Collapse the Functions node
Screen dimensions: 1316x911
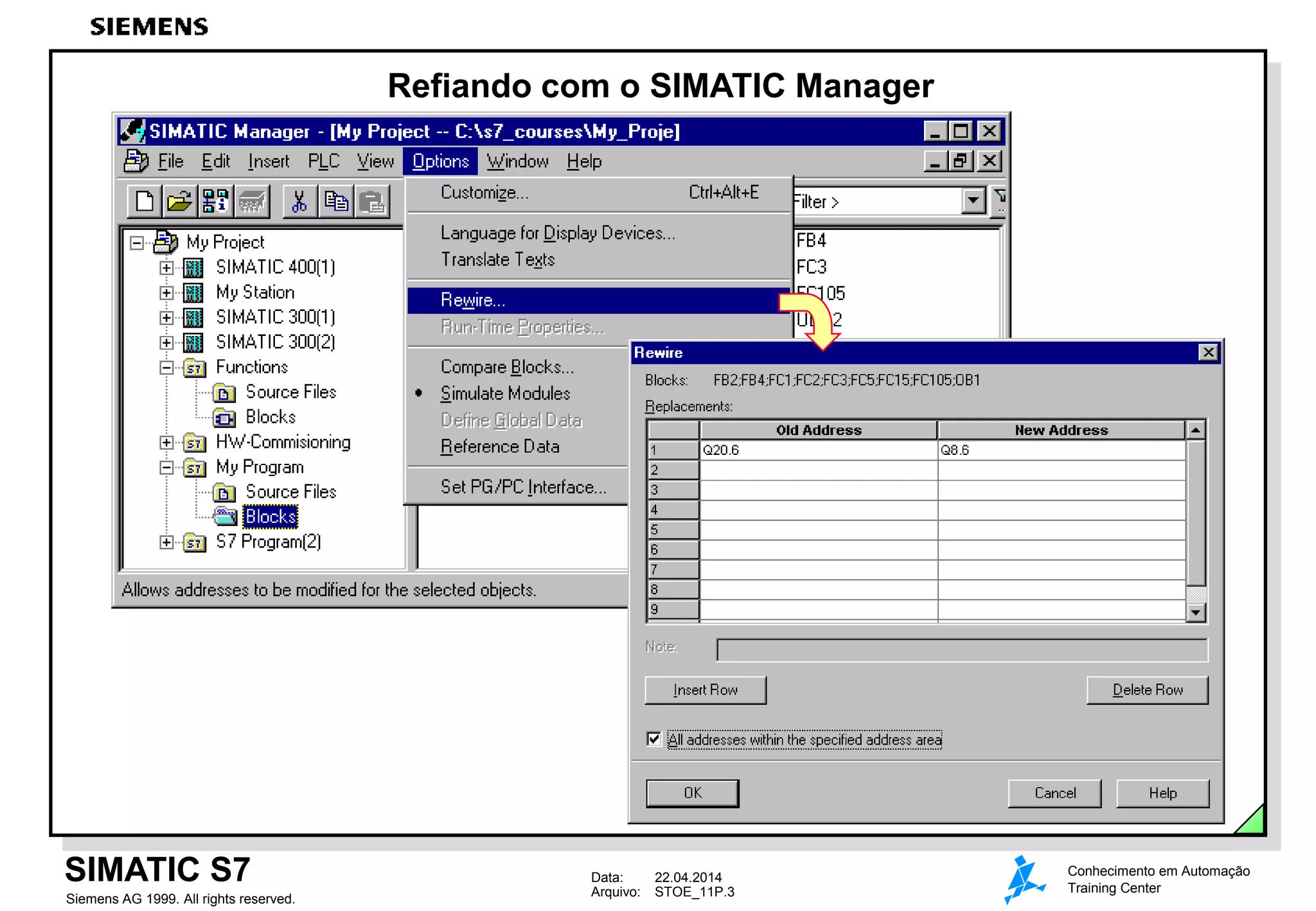click(x=166, y=367)
